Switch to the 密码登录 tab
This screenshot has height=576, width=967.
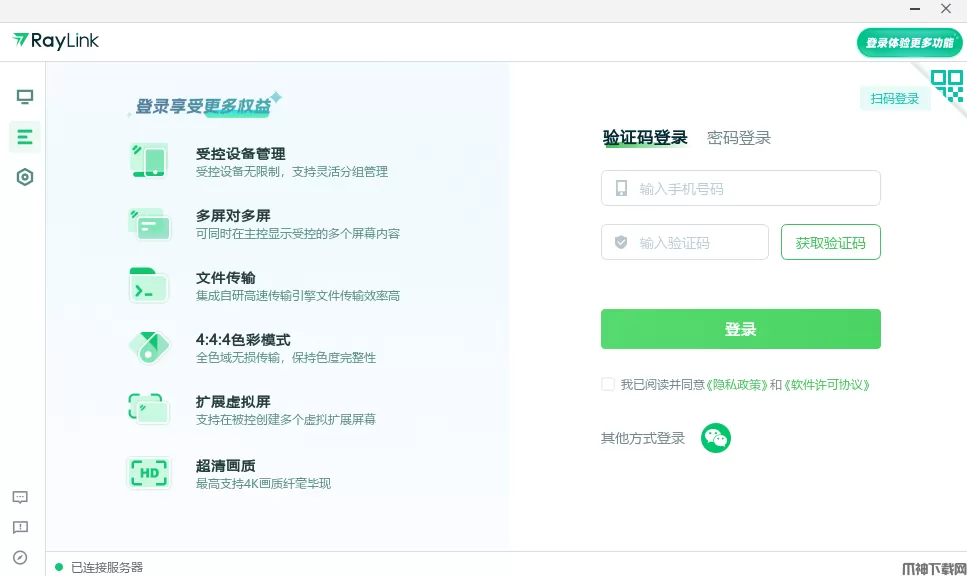[738, 138]
